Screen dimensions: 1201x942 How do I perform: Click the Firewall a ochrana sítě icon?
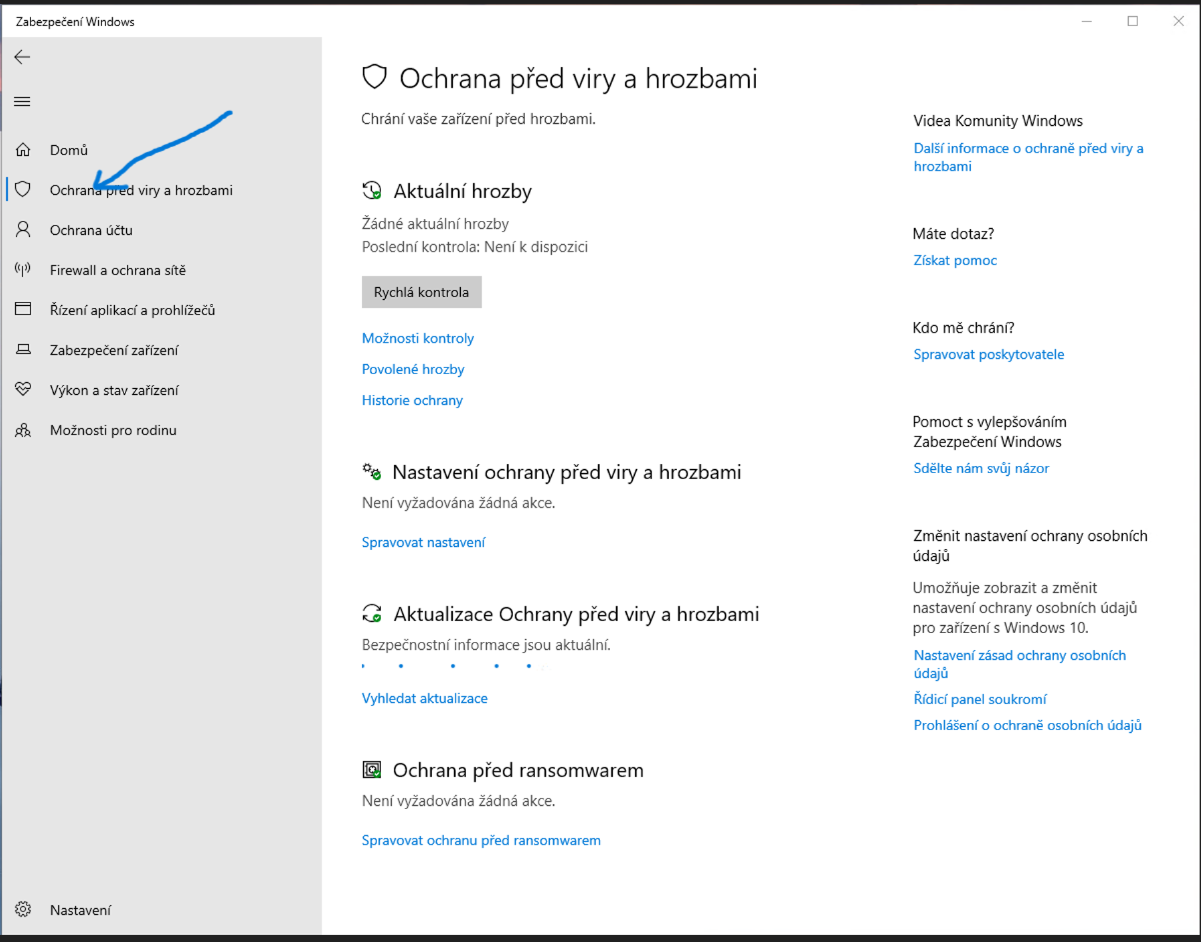pos(23,270)
